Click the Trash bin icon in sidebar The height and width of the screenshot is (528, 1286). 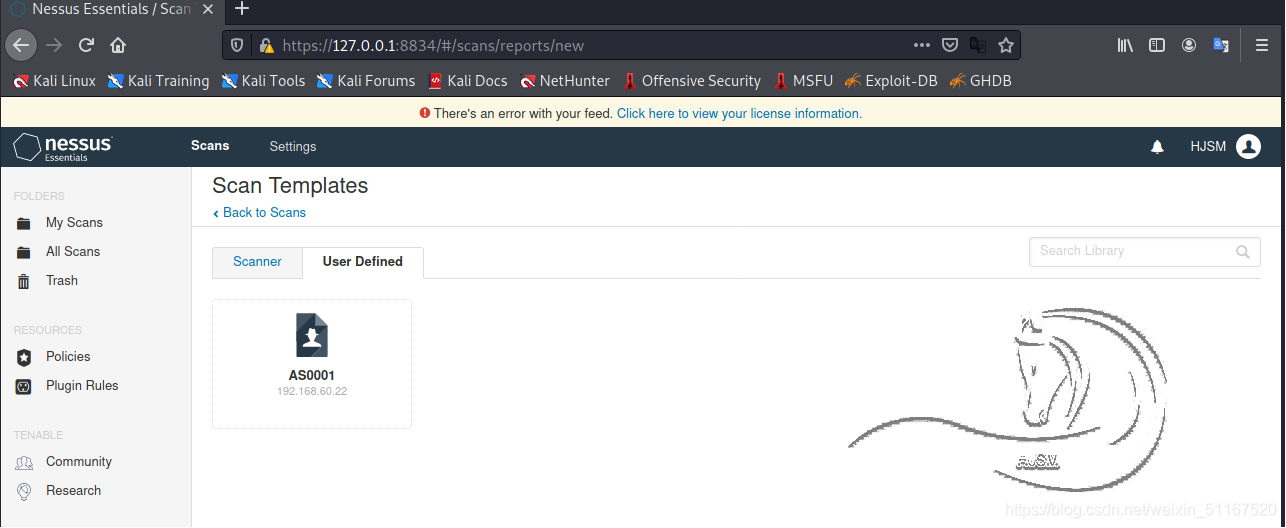24,281
